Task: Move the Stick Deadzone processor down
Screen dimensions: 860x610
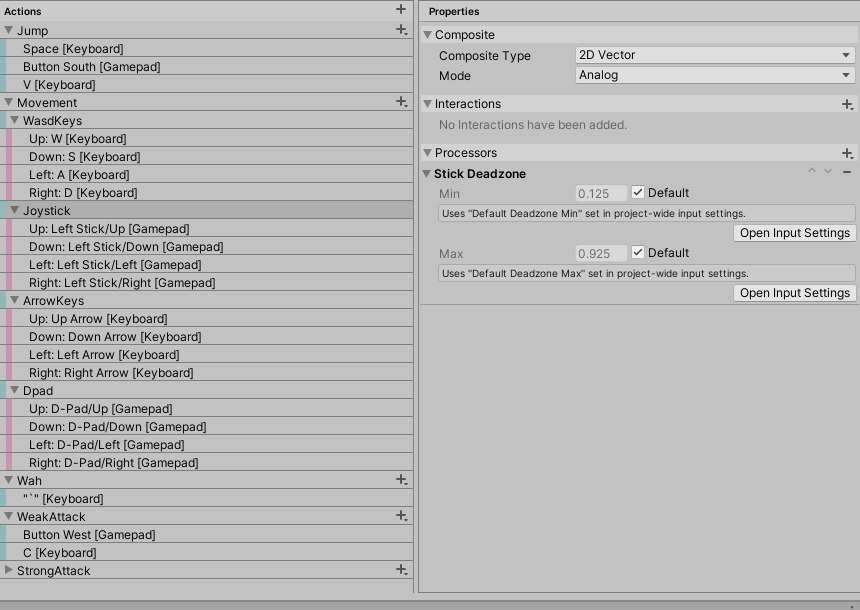Action: click(x=828, y=171)
